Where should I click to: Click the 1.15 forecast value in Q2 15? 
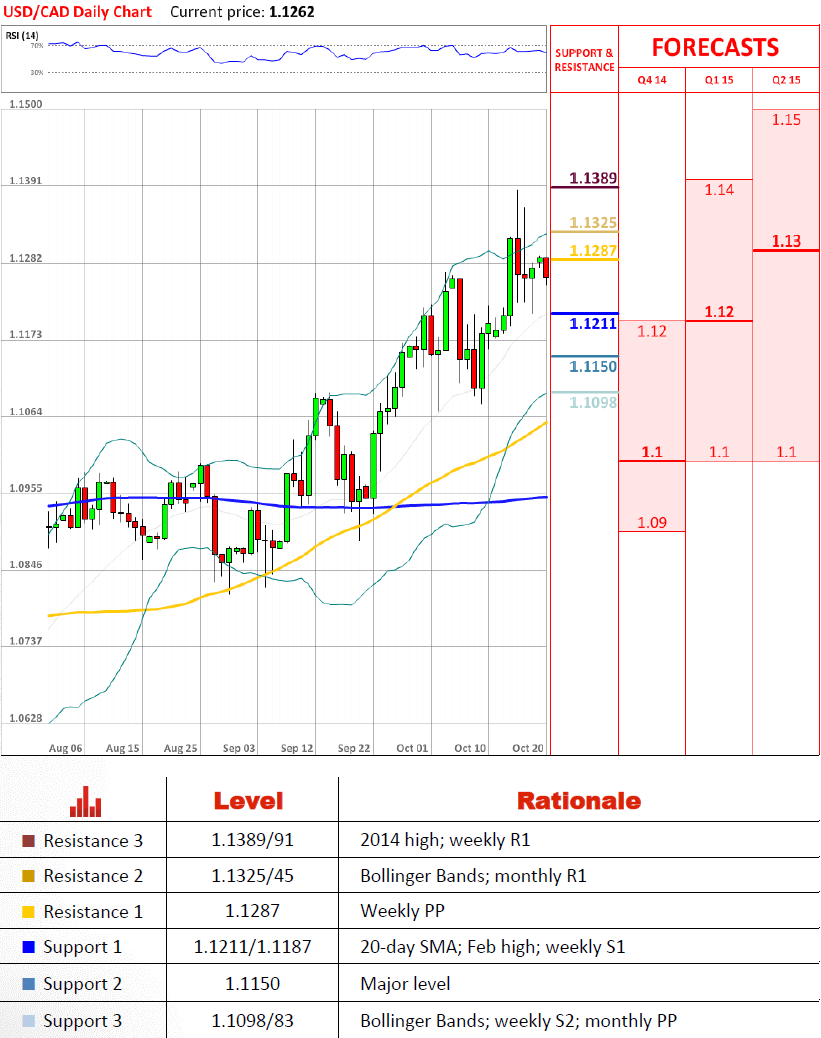tap(786, 120)
